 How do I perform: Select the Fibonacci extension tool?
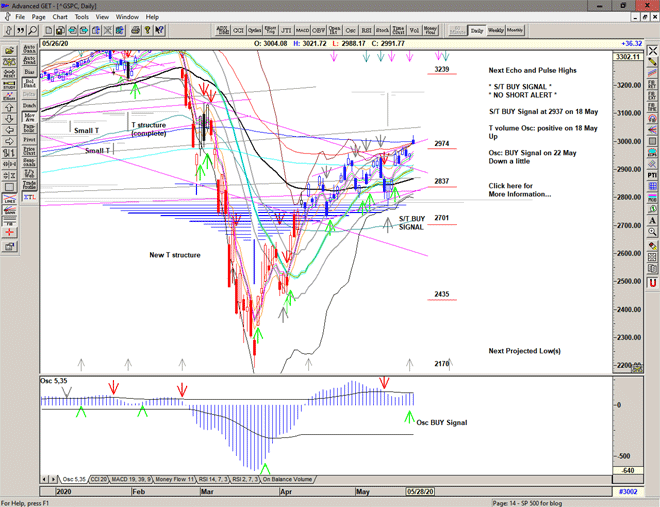[652, 96]
